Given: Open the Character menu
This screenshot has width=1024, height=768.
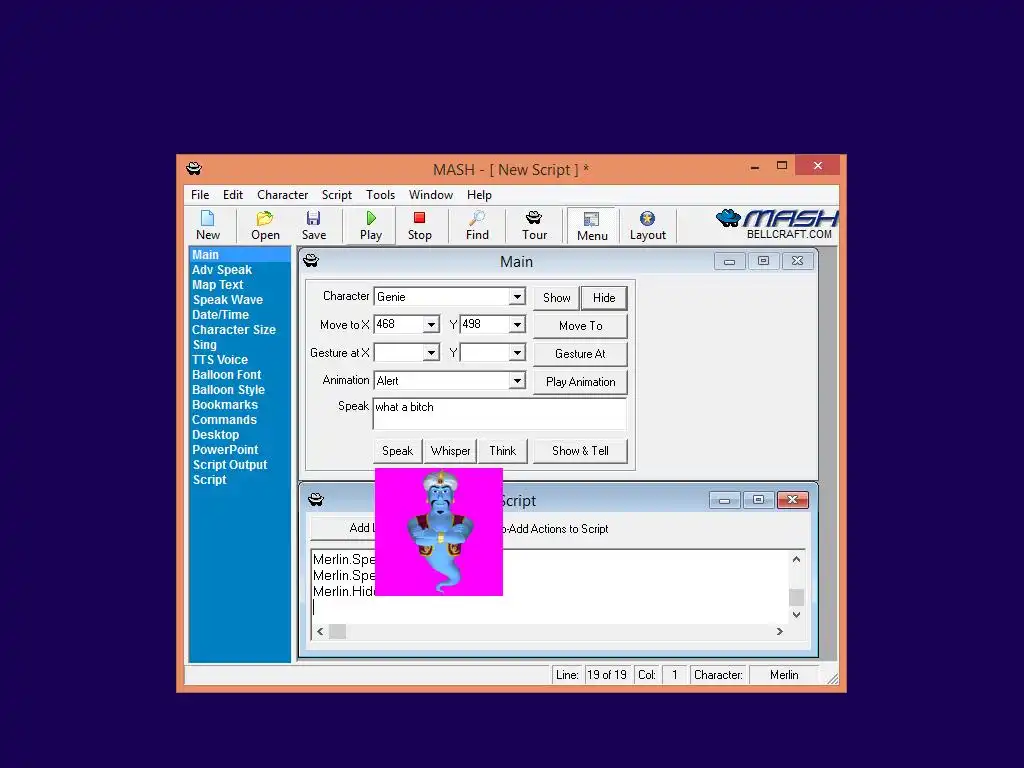Looking at the screenshot, I should (x=282, y=195).
